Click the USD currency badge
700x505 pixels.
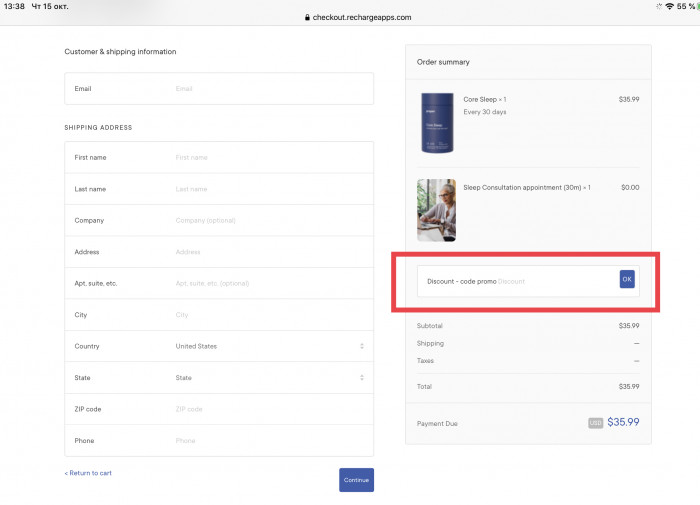coord(596,423)
